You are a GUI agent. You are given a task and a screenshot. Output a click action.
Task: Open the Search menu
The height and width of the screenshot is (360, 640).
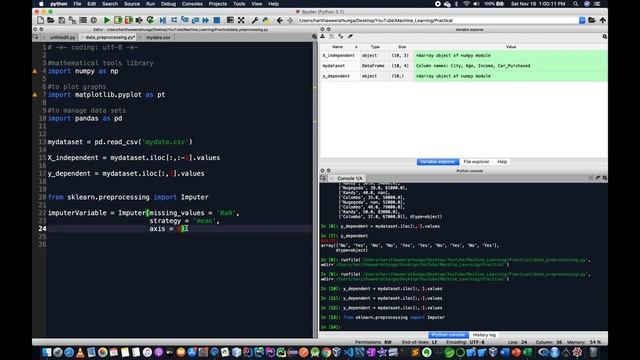tap(110, 4)
